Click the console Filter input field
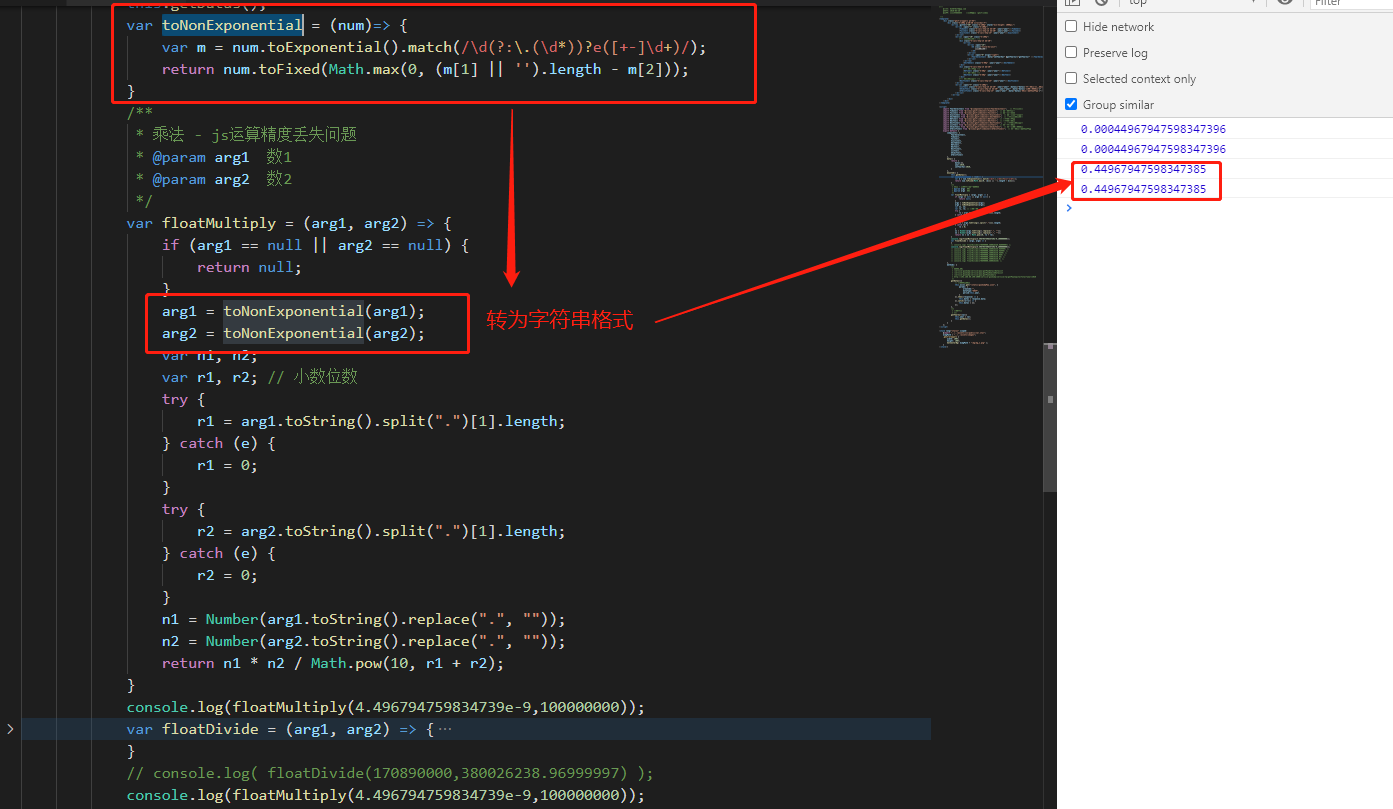Screen dimensions: 1393x809 click(1350, 2)
